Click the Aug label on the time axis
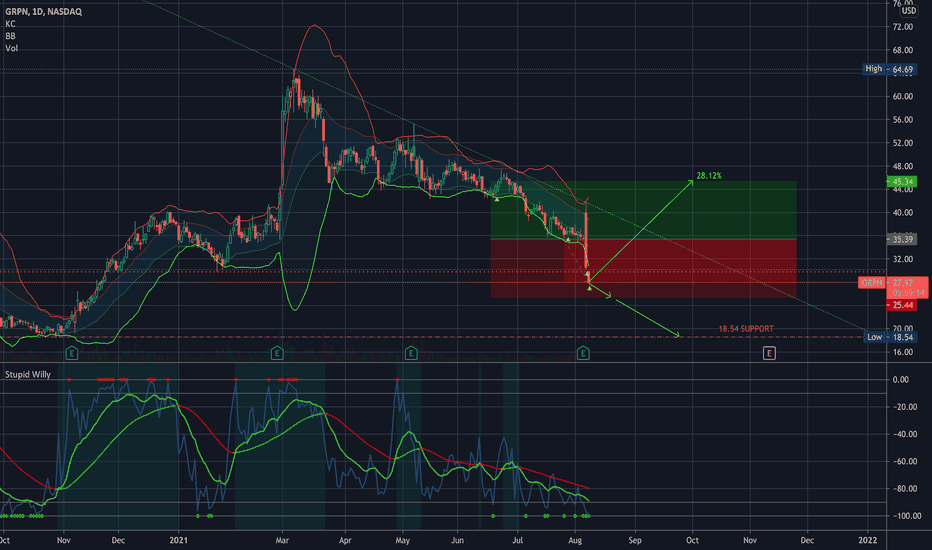 (575, 540)
